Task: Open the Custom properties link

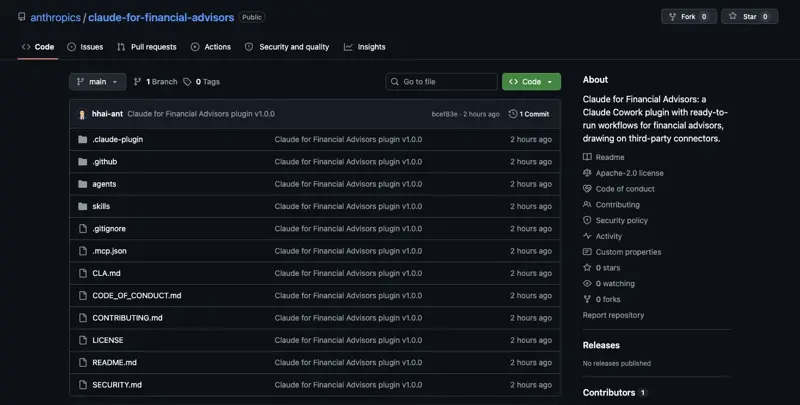Action: [x=628, y=252]
